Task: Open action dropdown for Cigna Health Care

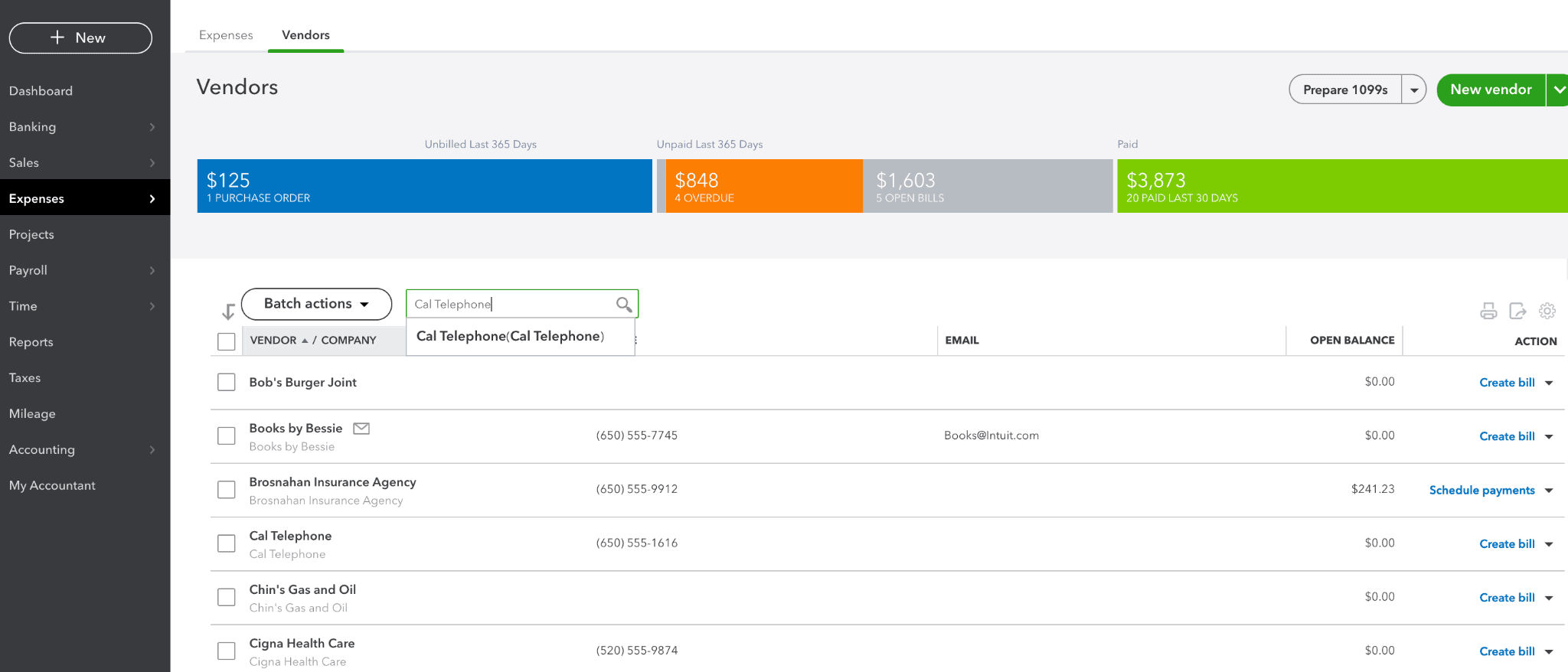Action: tap(1549, 651)
